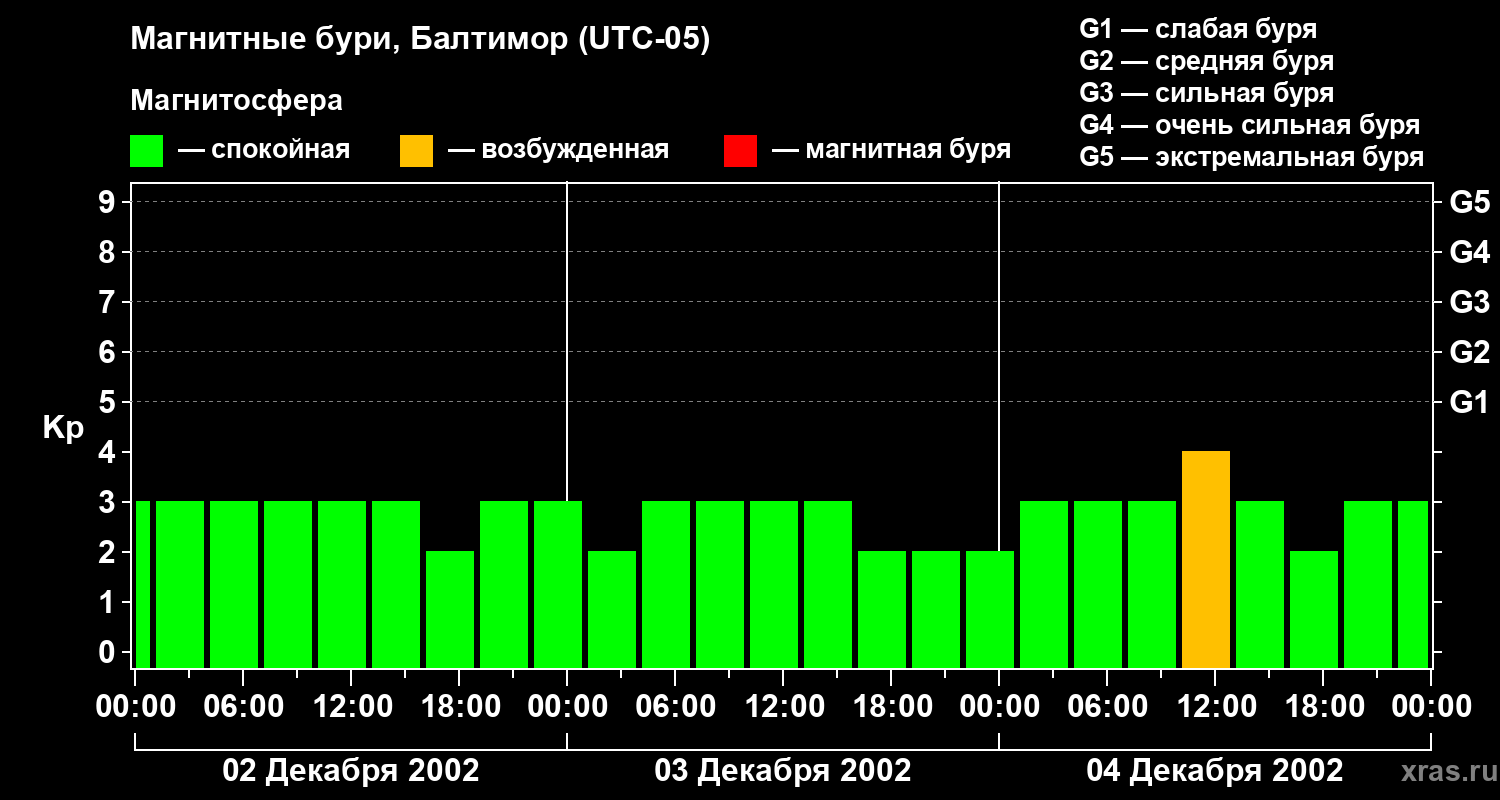
Task: Click the orange Kp 4 bar on 04 Декабря
Action: coord(1206,560)
